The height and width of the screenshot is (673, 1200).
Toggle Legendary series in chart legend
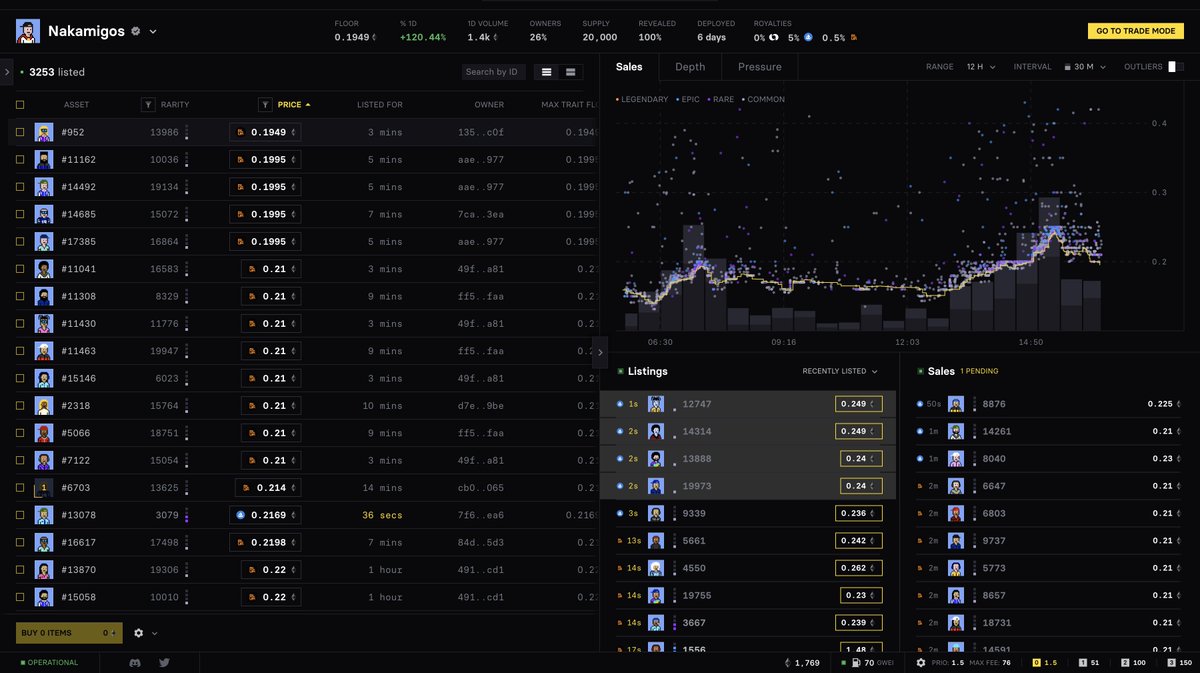point(642,99)
